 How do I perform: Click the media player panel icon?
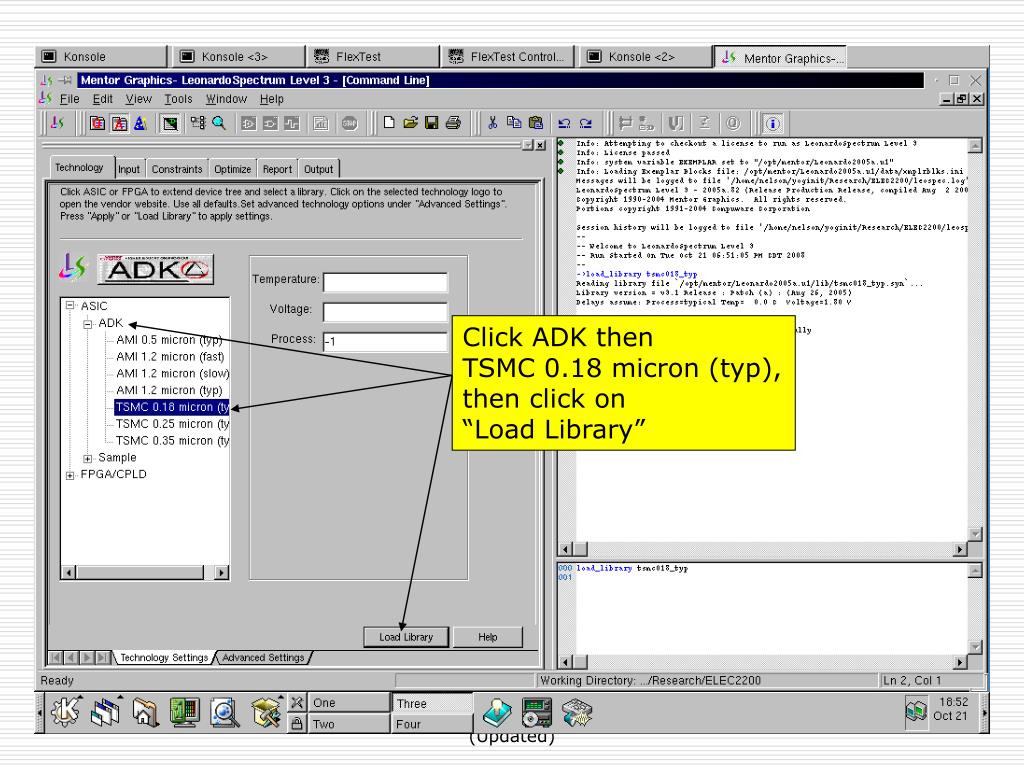pos(537,712)
